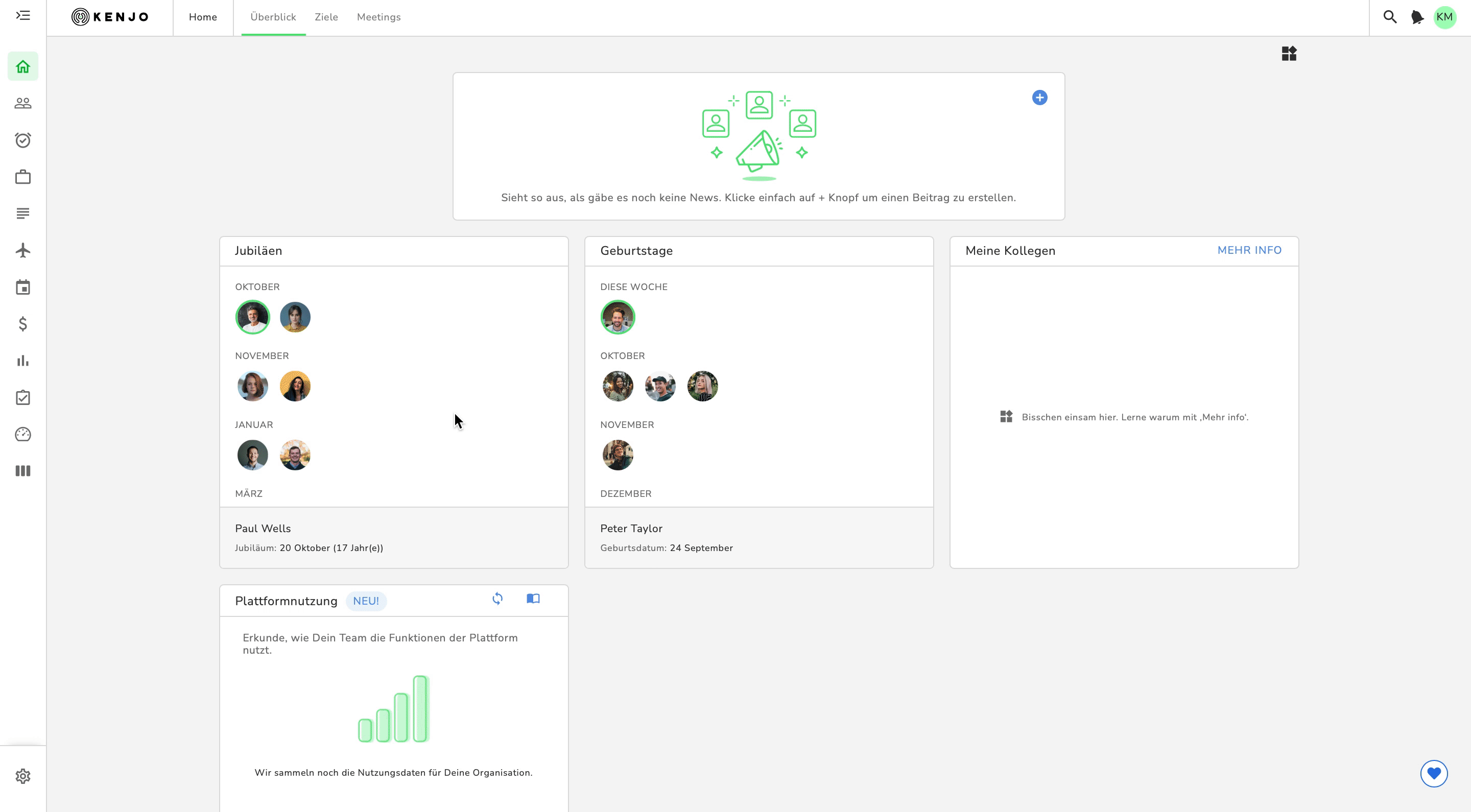
Task: Switch to the Meetings tab
Action: click(378, 17)
